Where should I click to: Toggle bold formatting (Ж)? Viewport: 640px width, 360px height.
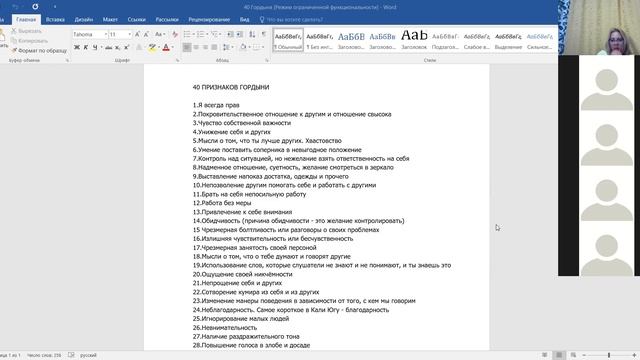pyautogui.click(x=77, y=47)
